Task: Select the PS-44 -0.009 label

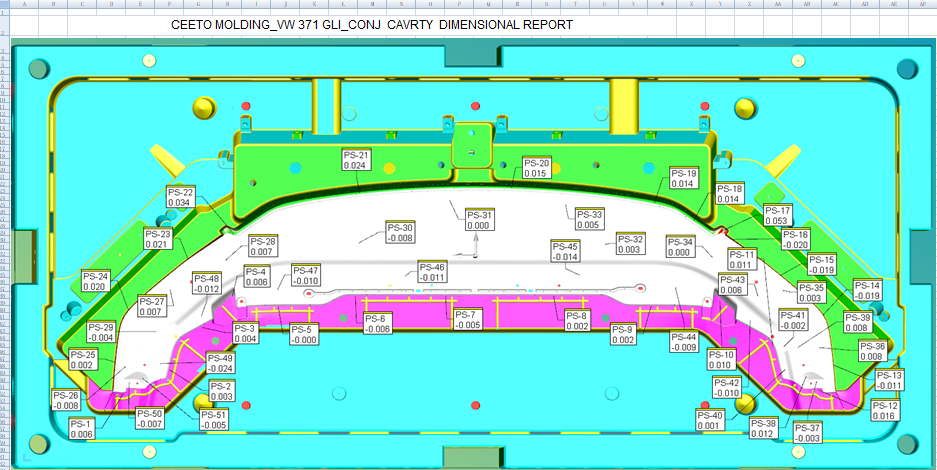Action: [x=685, y=342]
